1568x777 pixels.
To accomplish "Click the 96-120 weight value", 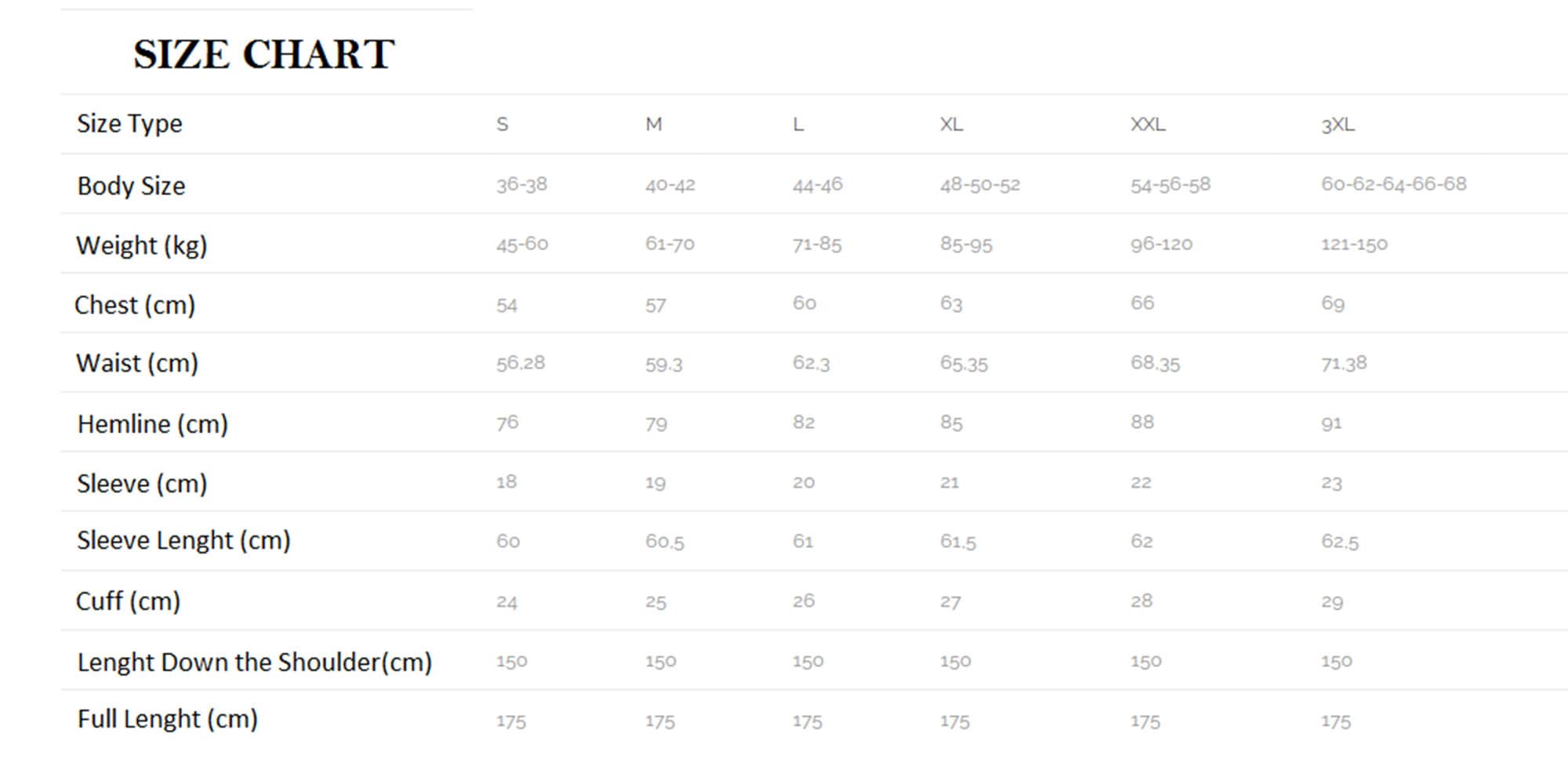I will (1161, 244).
